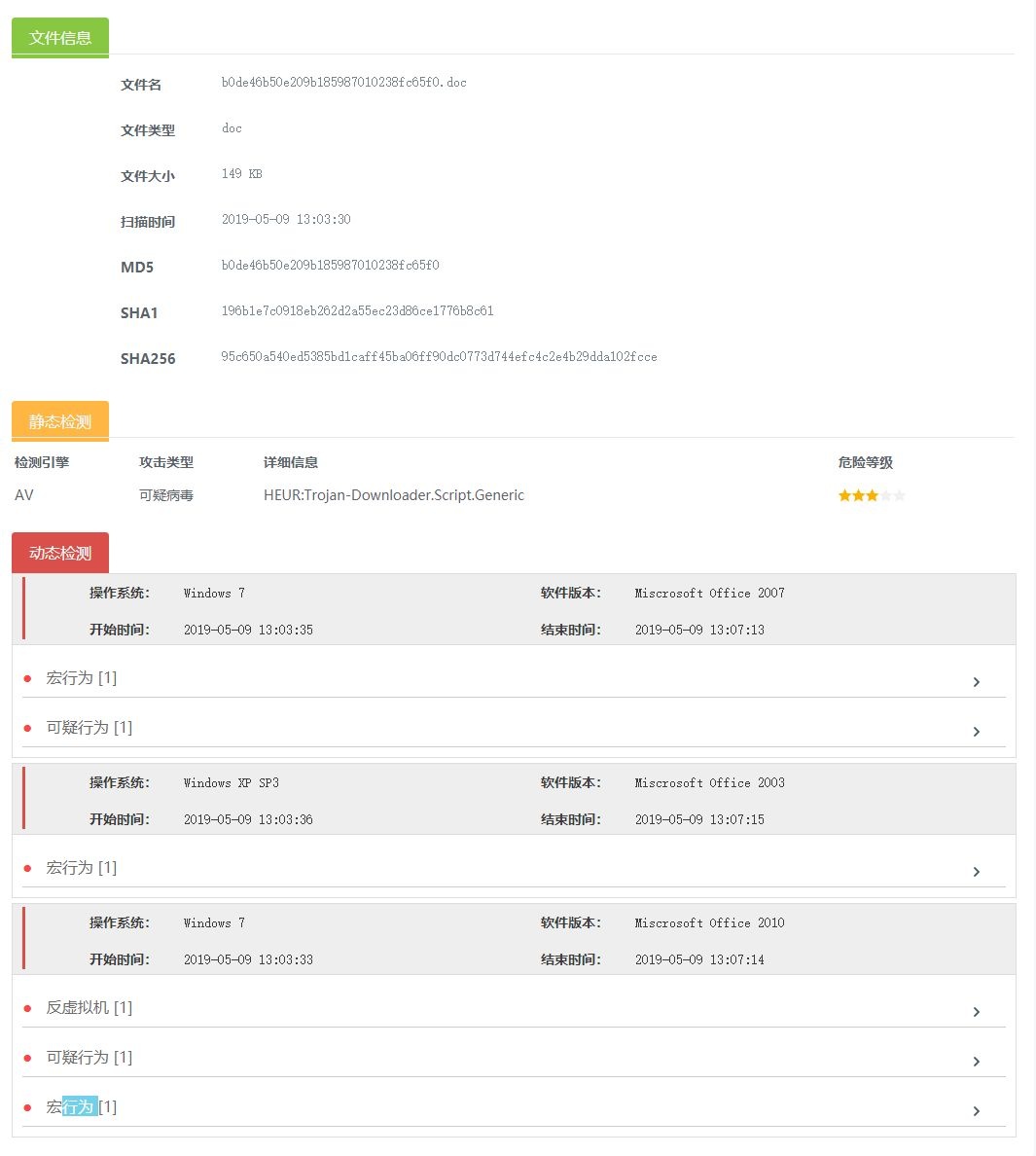1036x1156 pixels.
Task: Click the red bullet beside 宏行为 under Office 2007
Action: tap(27, 678)
